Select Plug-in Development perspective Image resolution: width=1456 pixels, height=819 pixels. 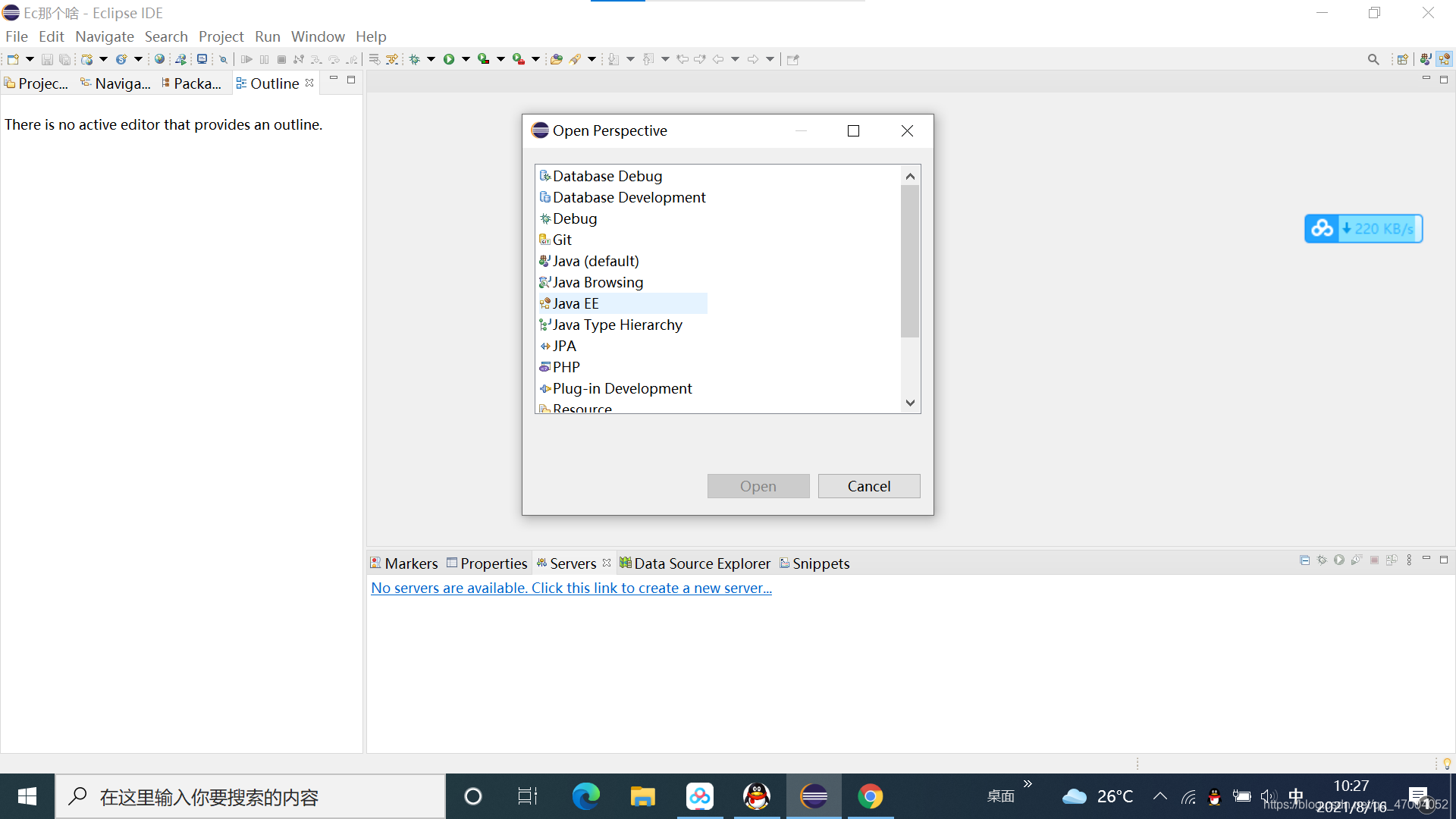point(615,388)
